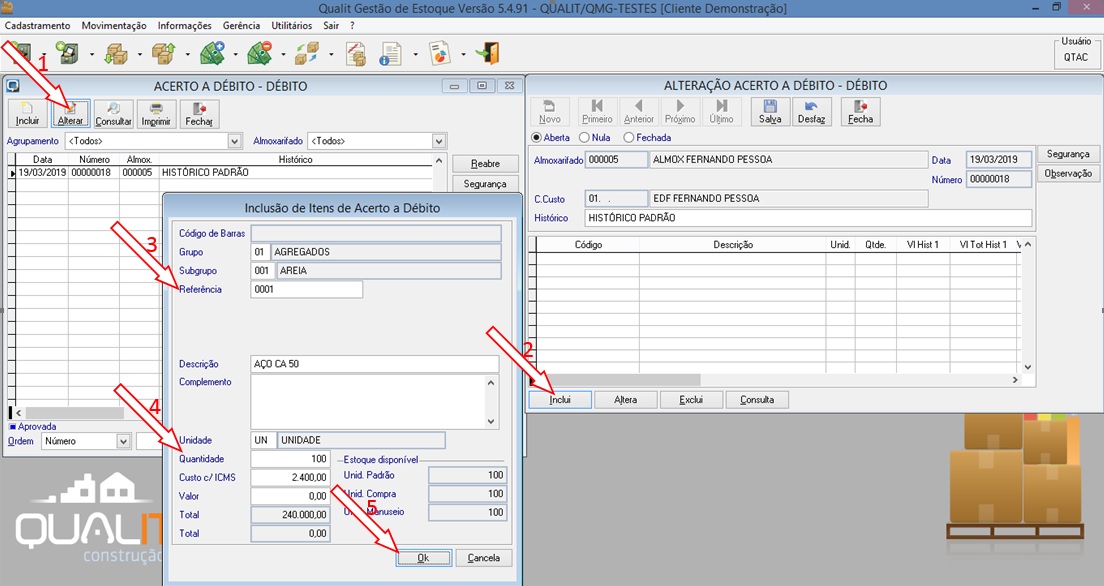The image size is (1104, 586).
Task: Click boxes with up arrow toolbar icon
Action: pos(163,54)
